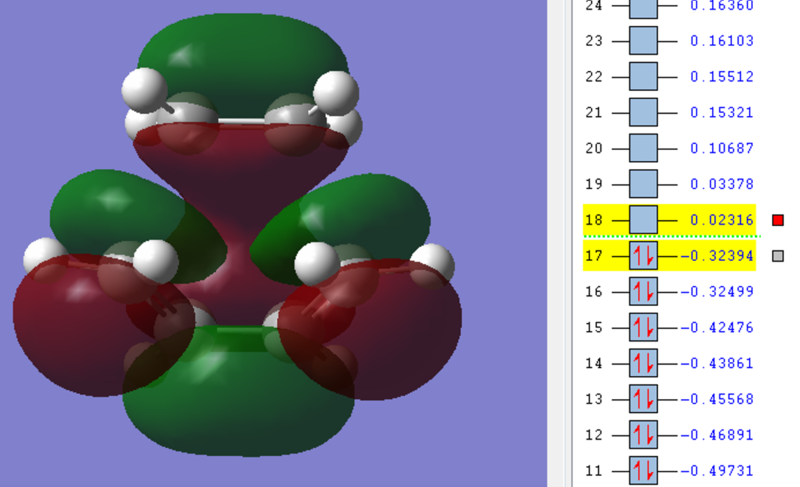Viewport: 800px width, 487px height.
Task: Click orbital number label 13
Action: click(594, 399)
